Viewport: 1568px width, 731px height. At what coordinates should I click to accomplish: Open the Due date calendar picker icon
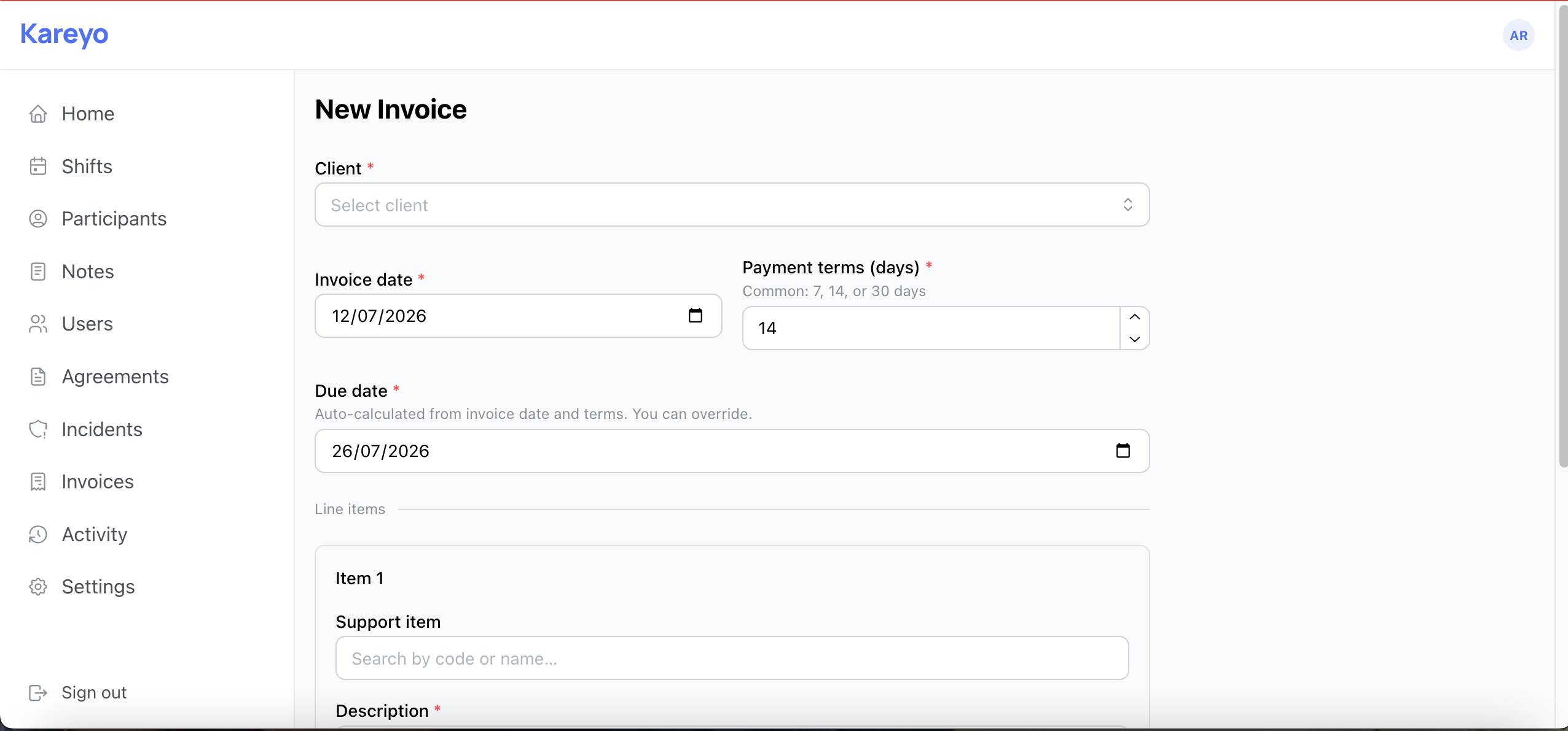[1123, 451]
